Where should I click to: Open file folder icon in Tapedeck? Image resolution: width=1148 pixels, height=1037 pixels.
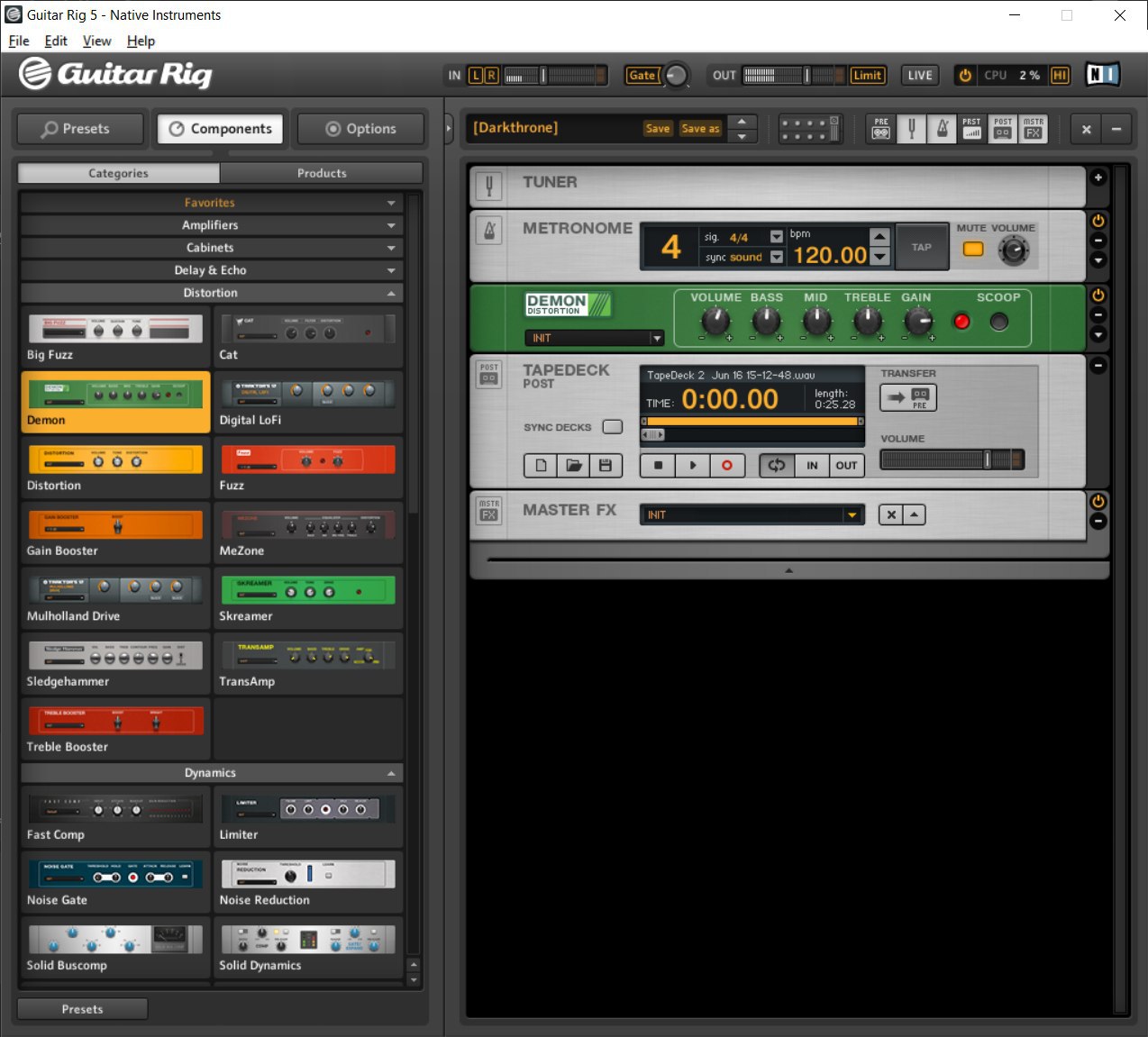[x=573, y=465]
